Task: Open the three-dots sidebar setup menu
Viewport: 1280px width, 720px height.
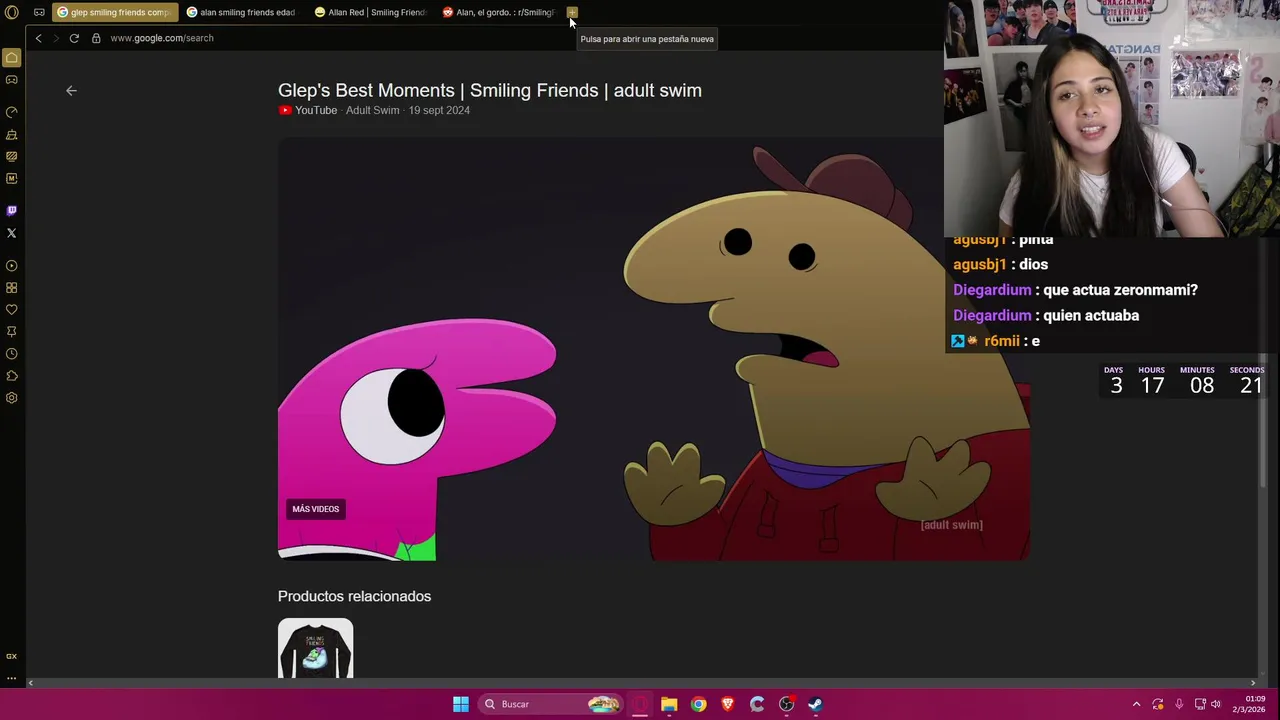Action: [12, 678]
